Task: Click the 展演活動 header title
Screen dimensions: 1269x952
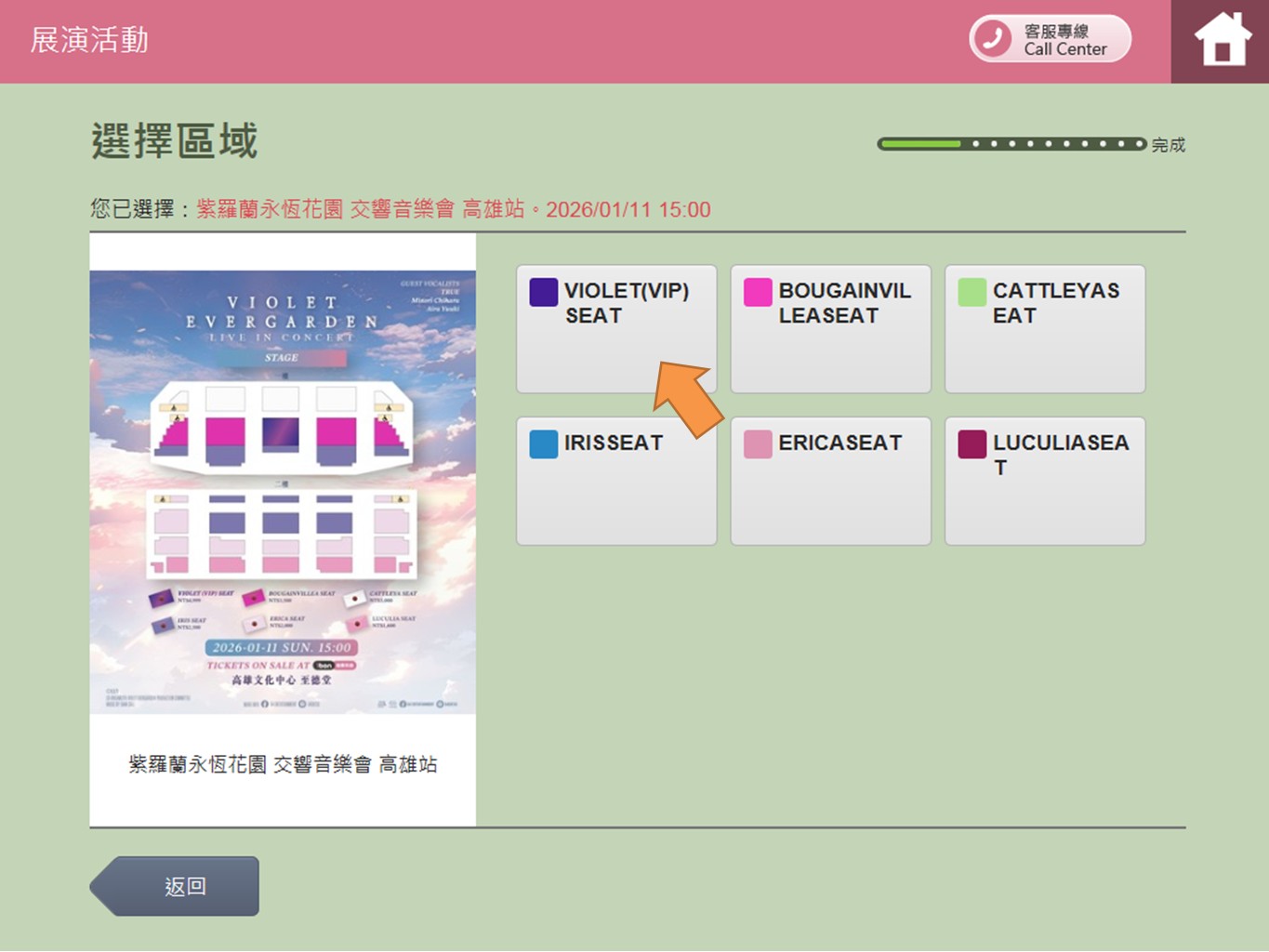Action: point(89,40)
